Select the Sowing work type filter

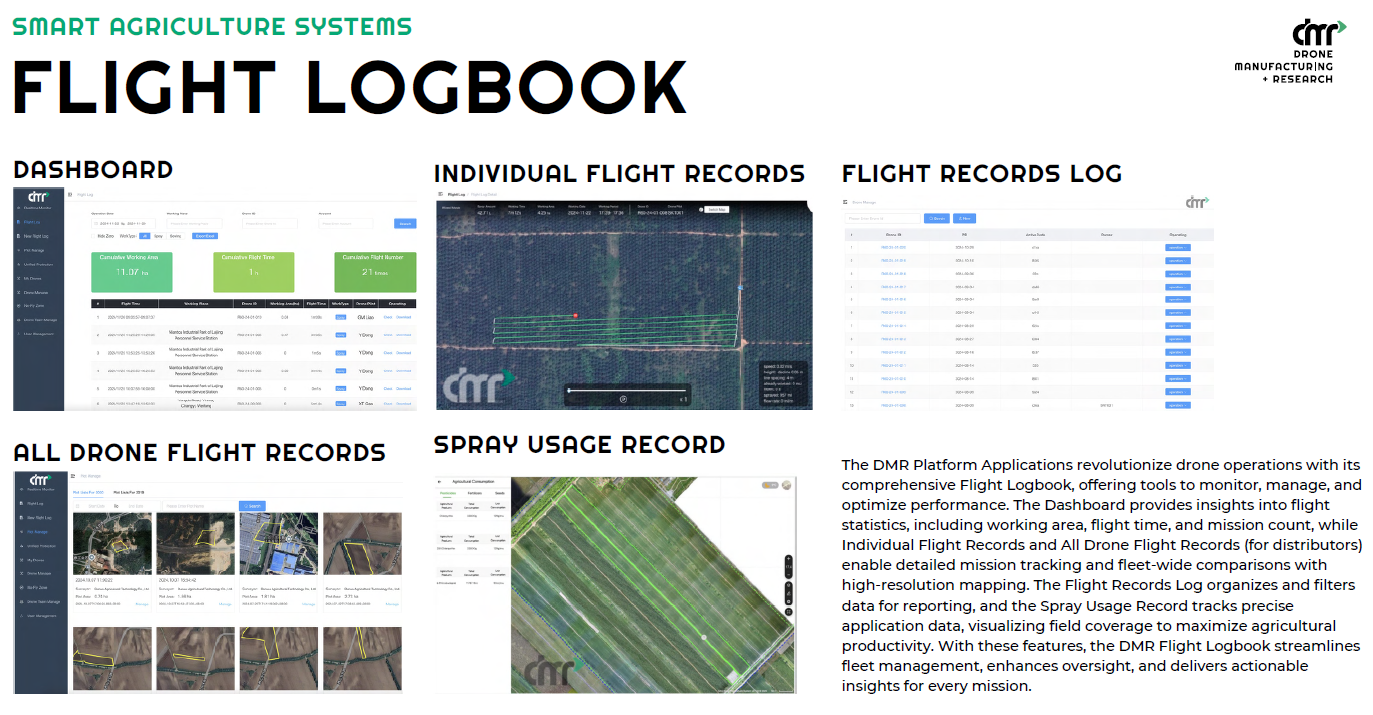point(175,236)
